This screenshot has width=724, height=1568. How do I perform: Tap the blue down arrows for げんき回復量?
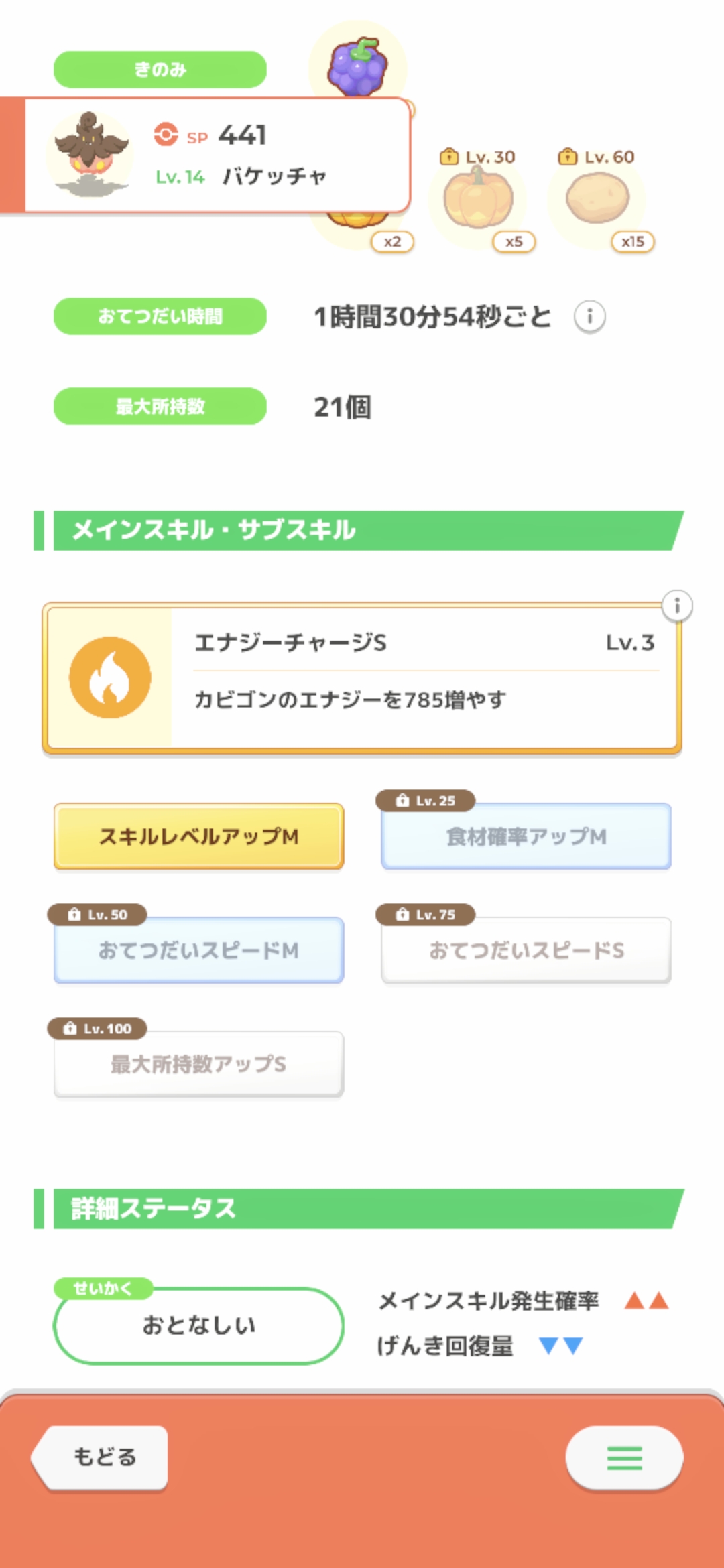coord(561,1346)
